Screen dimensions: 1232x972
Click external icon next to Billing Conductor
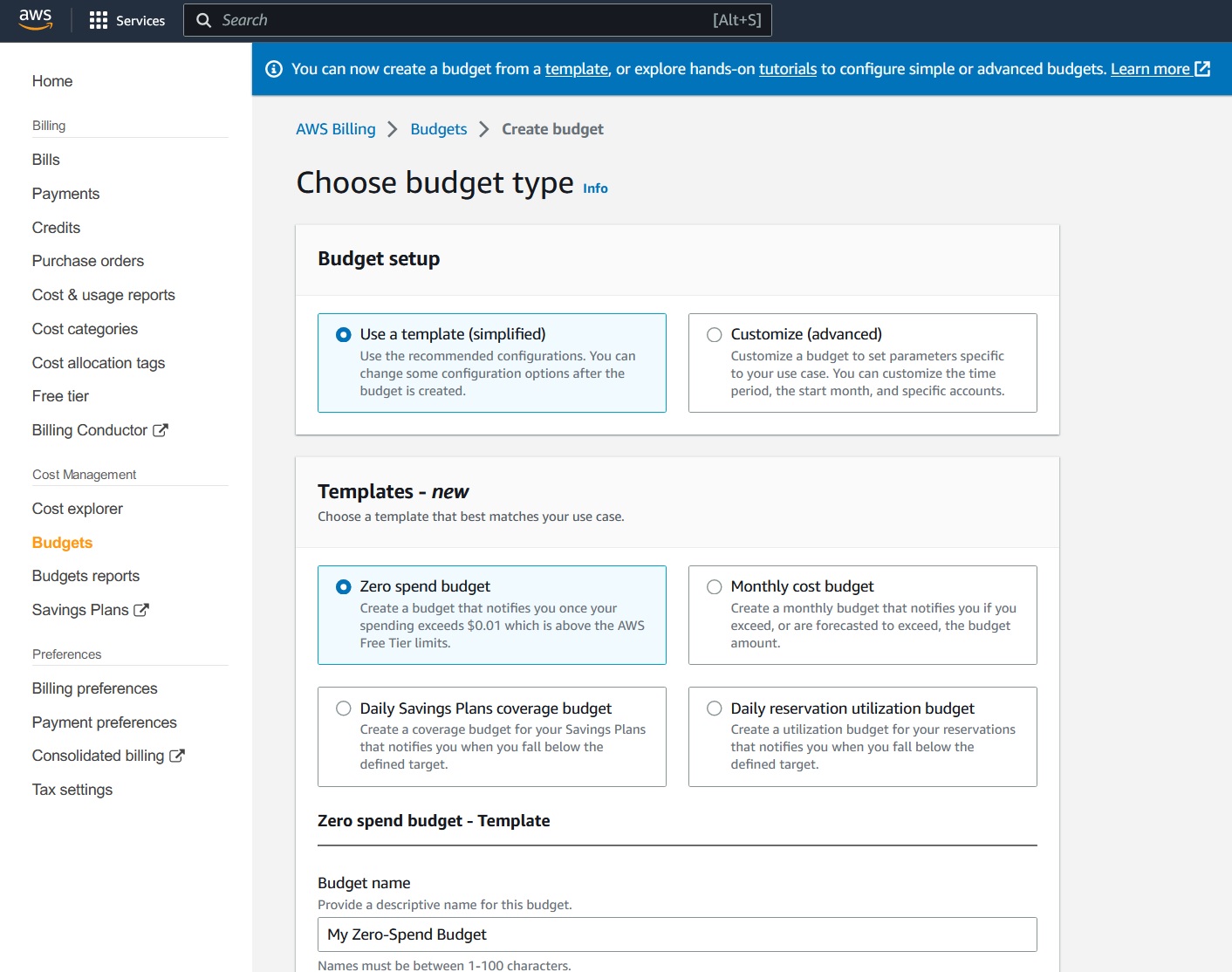(161, 430)
